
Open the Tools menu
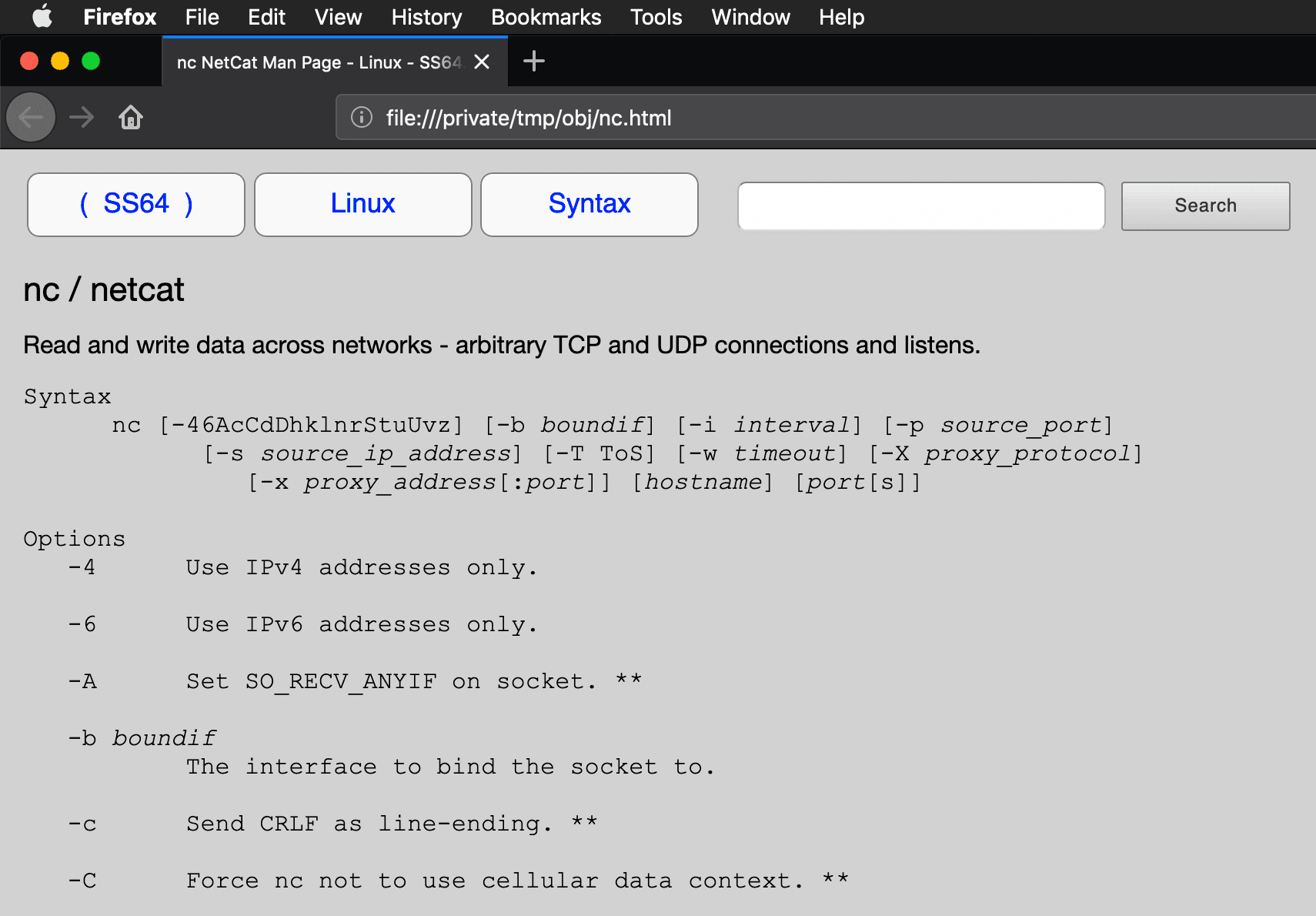(655, 17)
